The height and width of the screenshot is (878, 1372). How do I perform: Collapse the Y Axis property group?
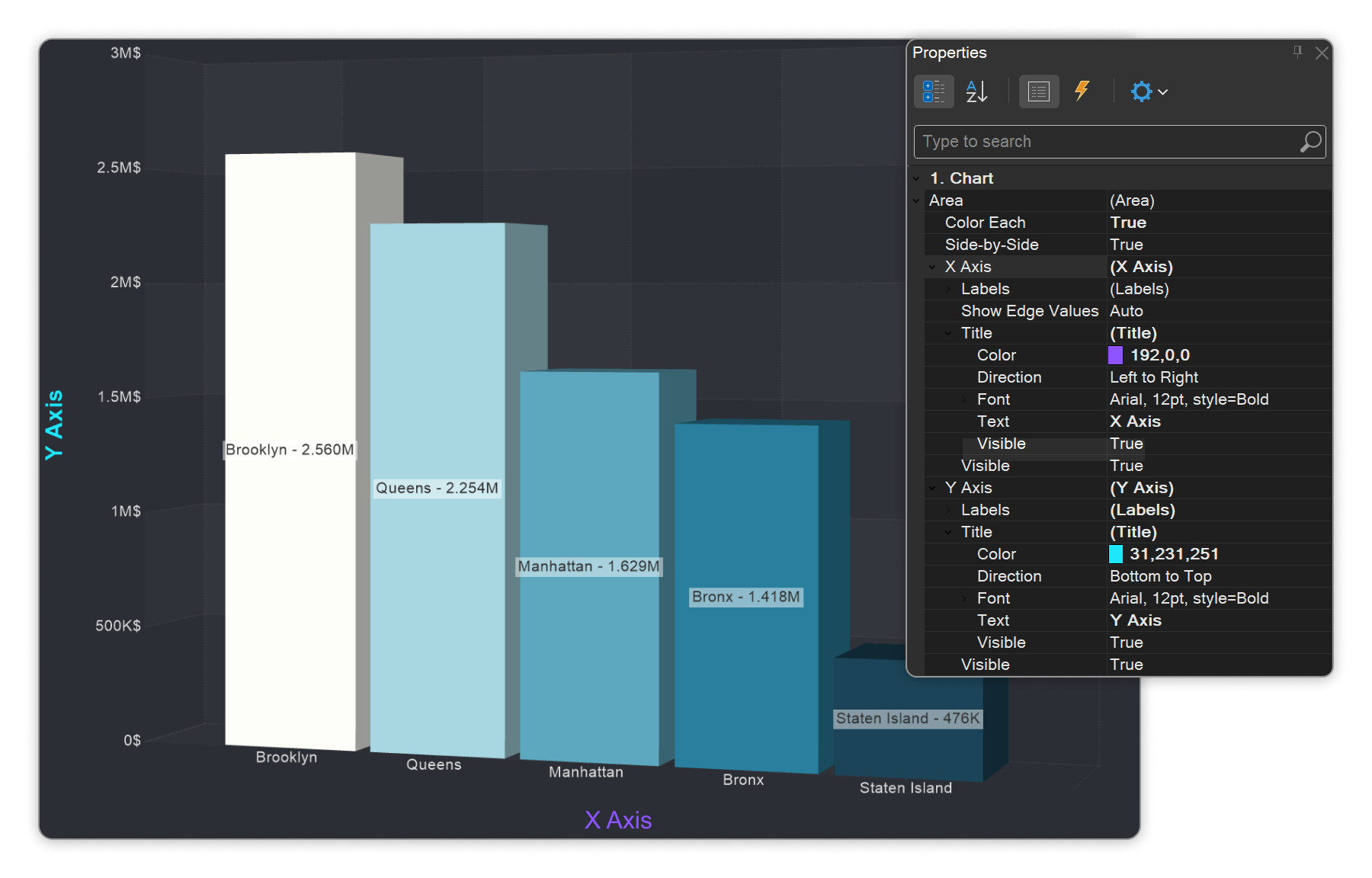(x=932, y=488)
